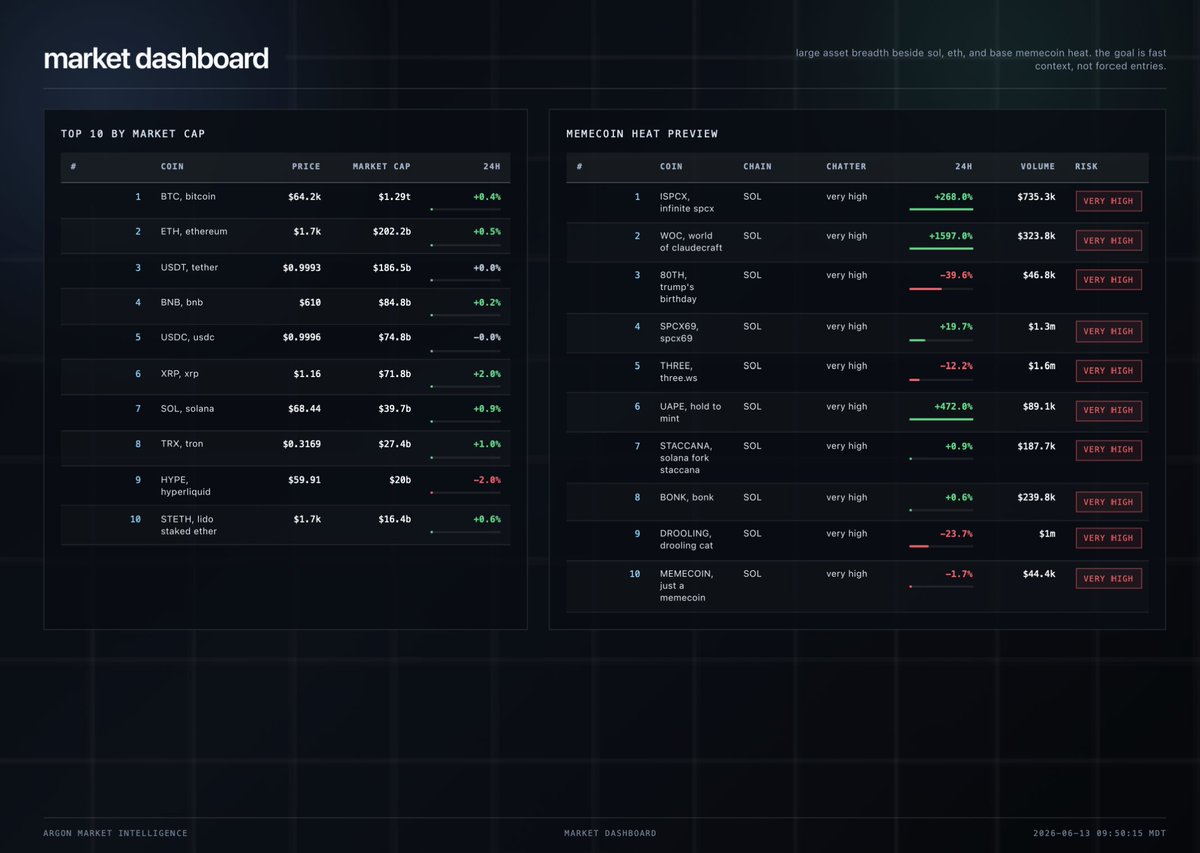Click the VOLUME column header
1200x853 pixels.
[1037, 167]
